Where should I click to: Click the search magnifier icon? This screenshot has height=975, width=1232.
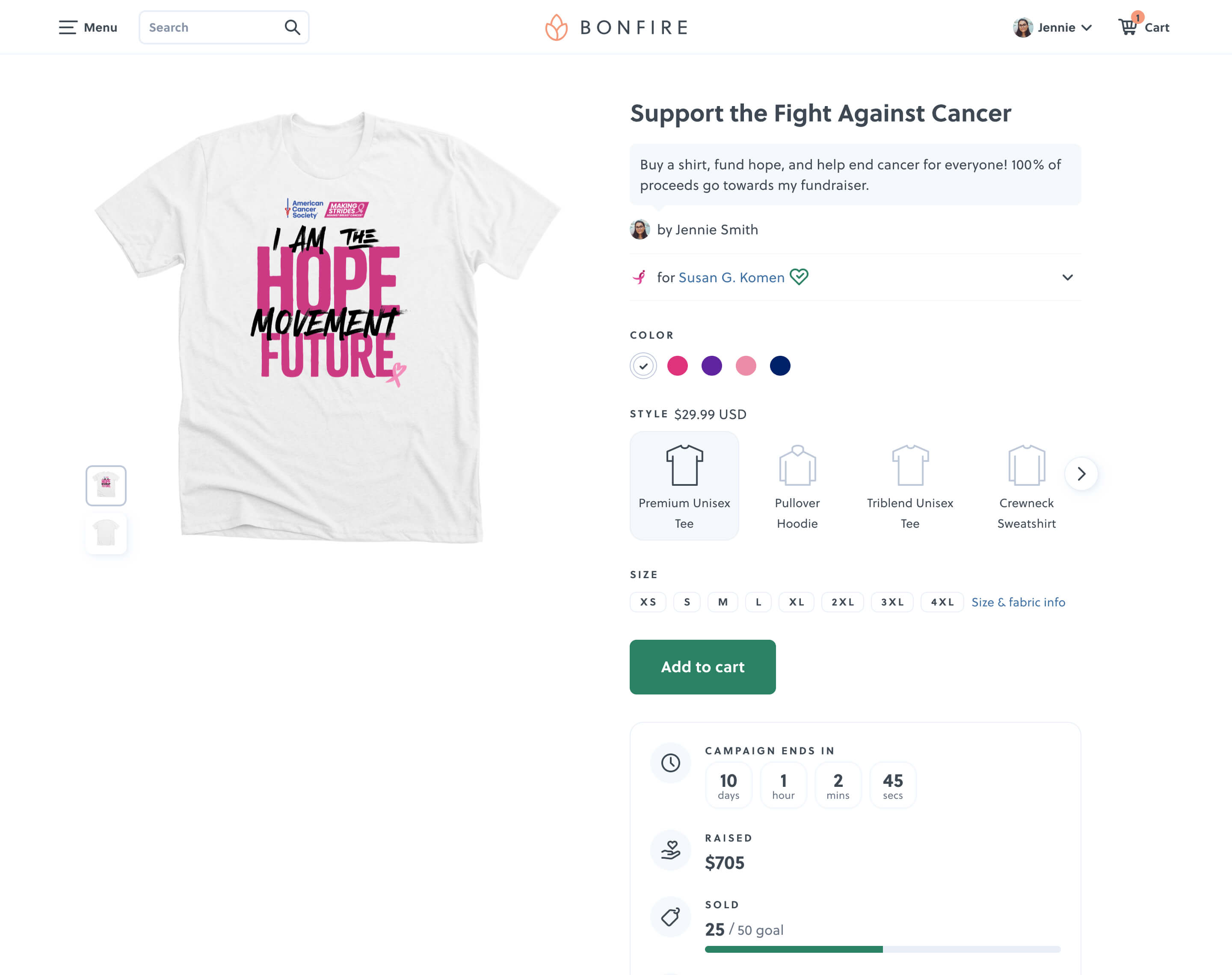[292, 27]
